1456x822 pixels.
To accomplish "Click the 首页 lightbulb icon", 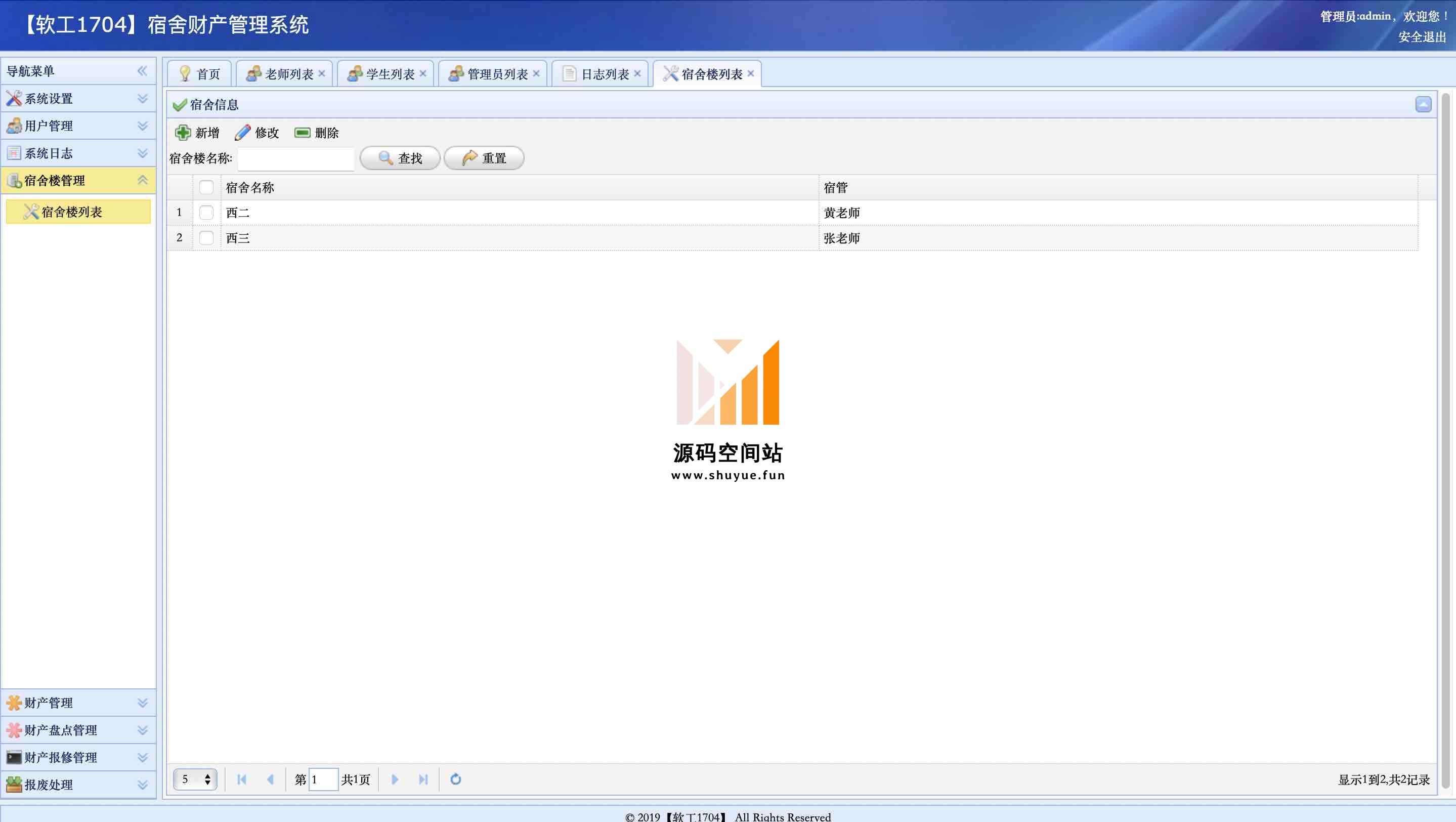I will pyautogui.click(x=184, y=73).
